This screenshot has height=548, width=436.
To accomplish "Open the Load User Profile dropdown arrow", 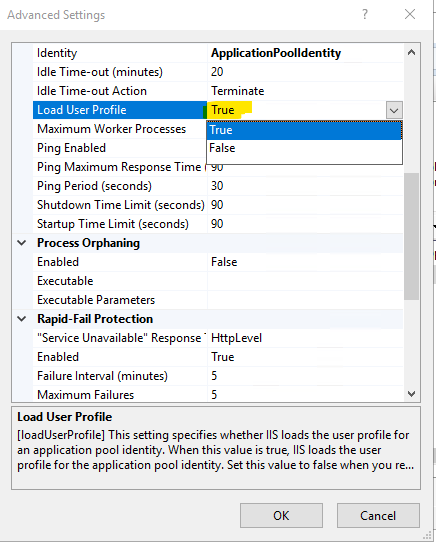I will [394, 110].
